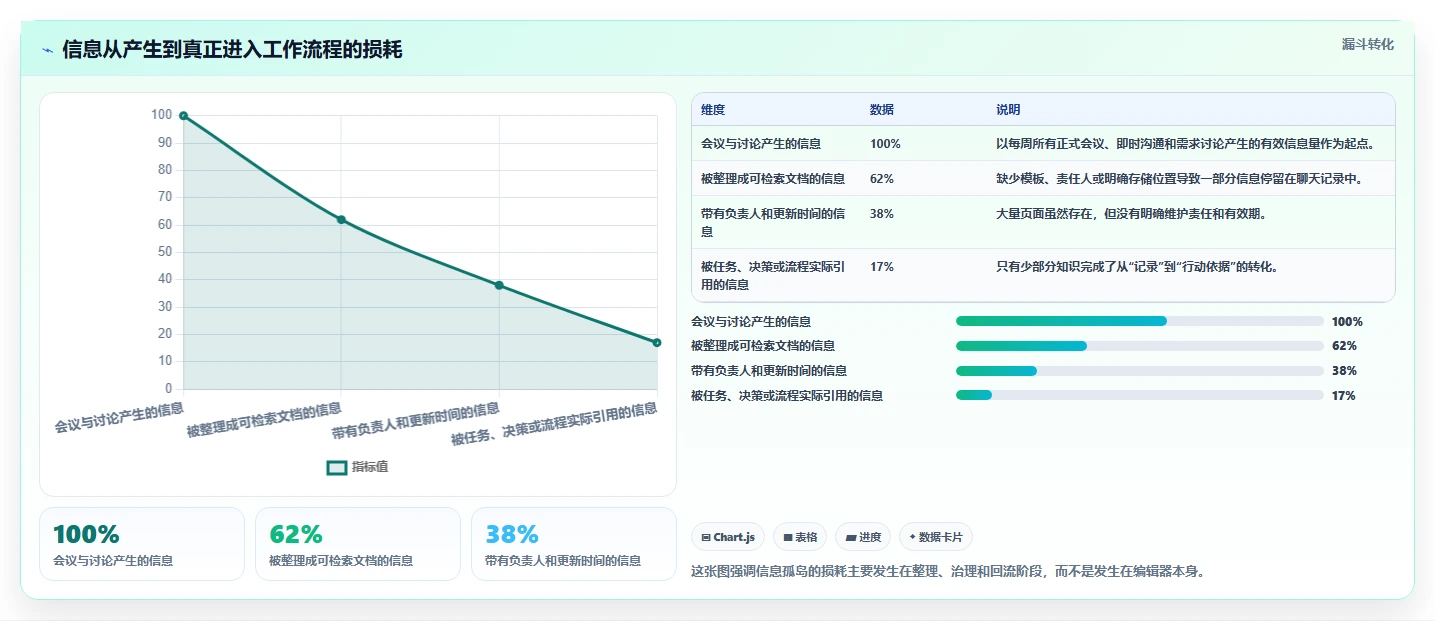The image size is (1435, 621).
Task: Click the description starting 缺少模板、责任人
Action: click(1180, 179)
